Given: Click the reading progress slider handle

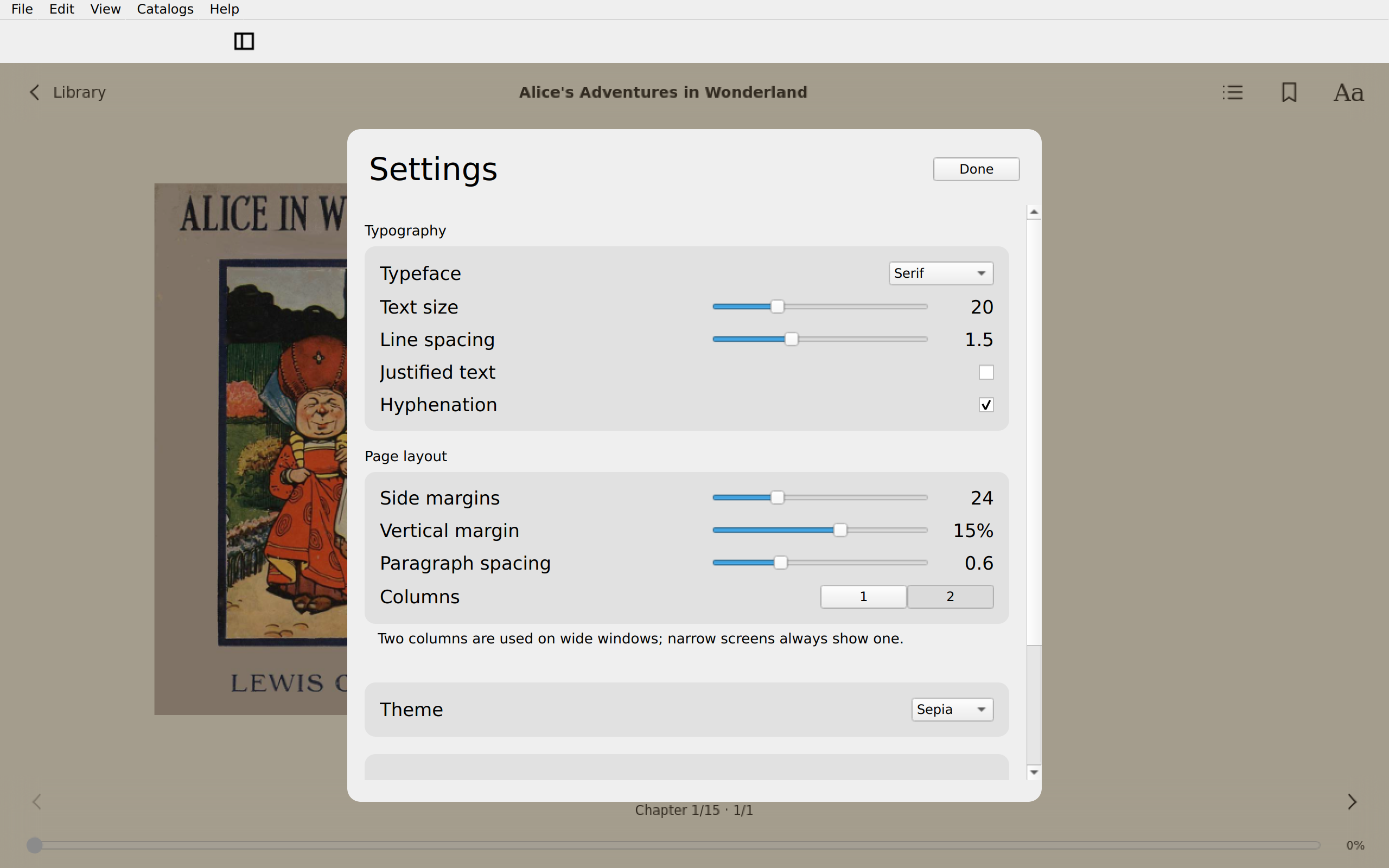Looking at the screenshot, I should (35, 845).
